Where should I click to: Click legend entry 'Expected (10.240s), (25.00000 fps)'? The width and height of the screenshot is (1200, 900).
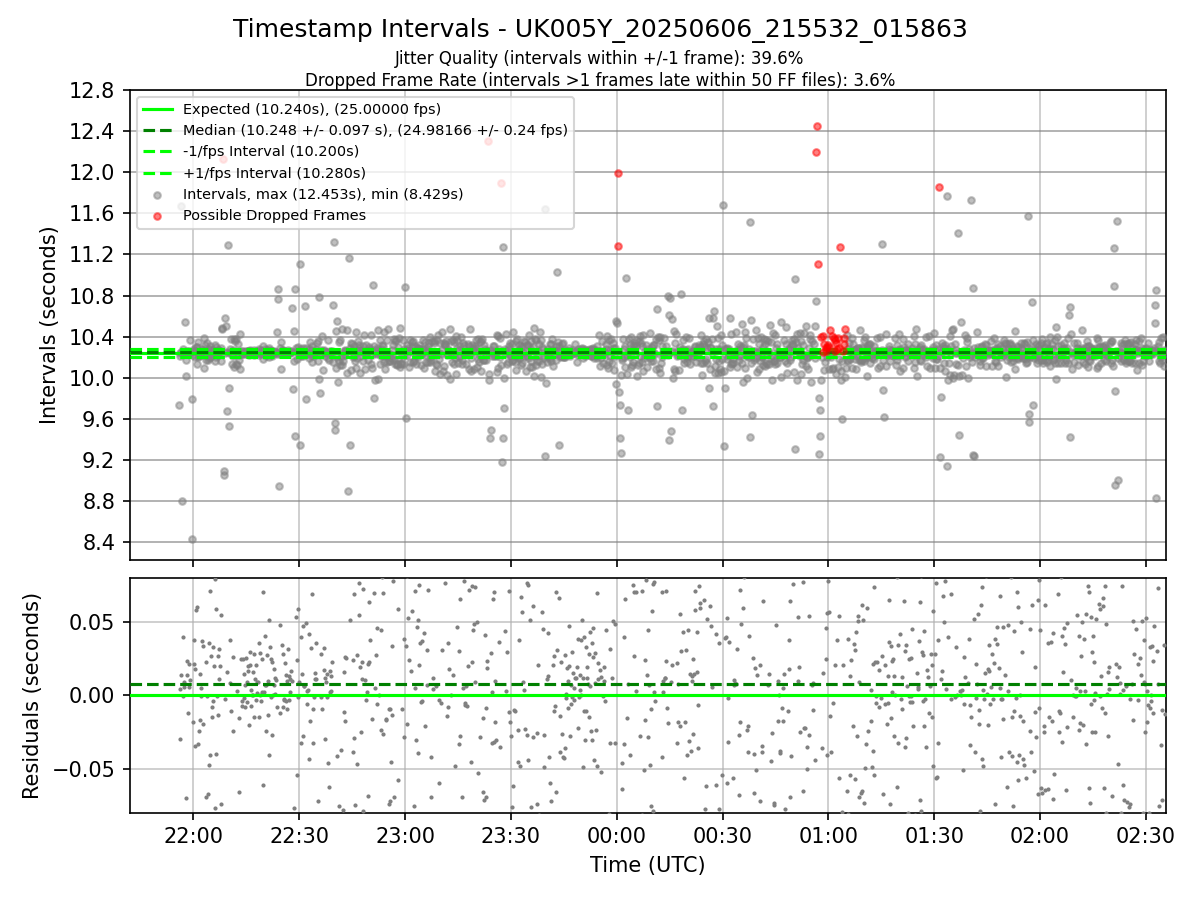click(312, 109)
